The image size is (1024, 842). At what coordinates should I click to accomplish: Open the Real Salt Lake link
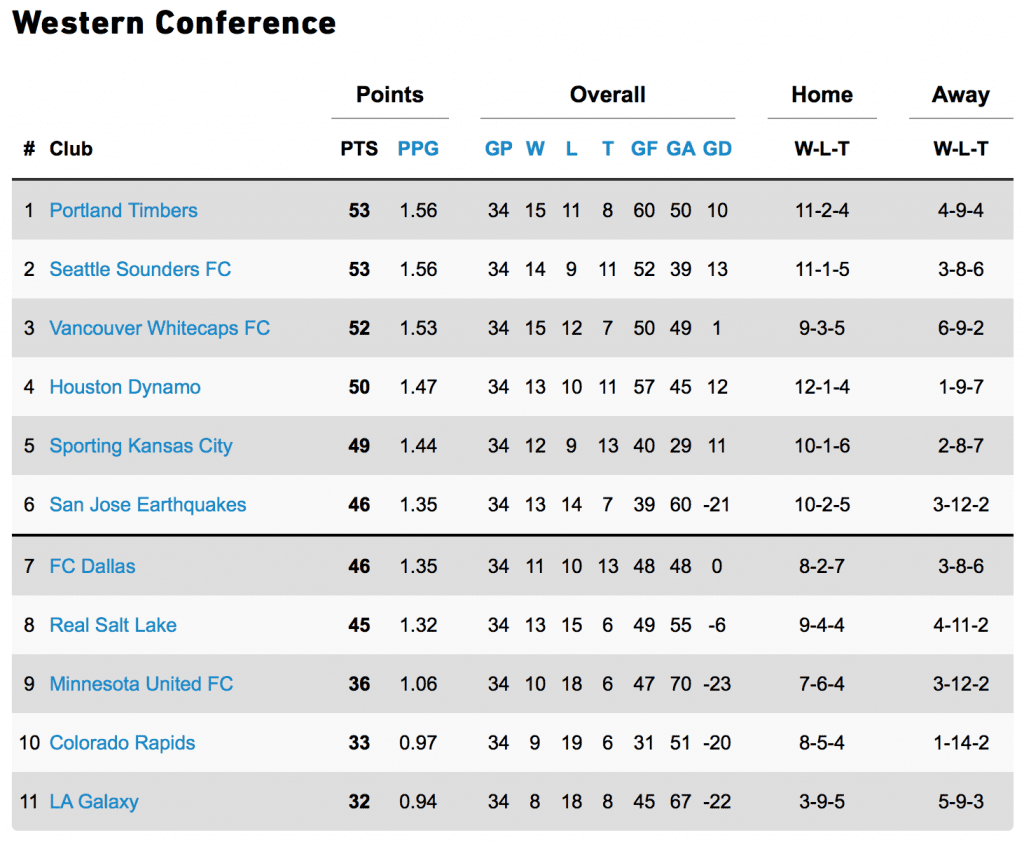click(x=113, y=624)
